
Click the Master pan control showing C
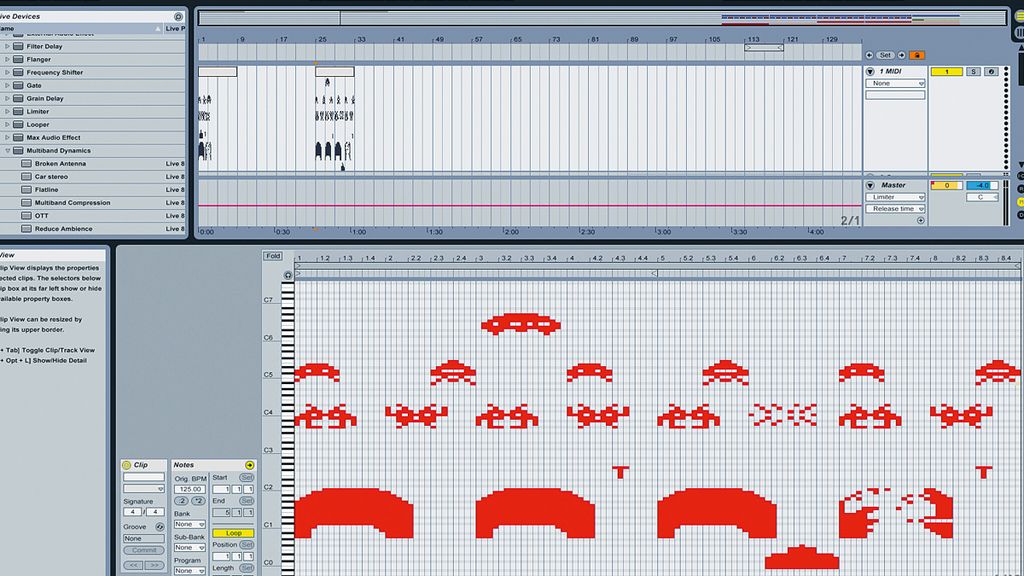click(x=982, y=197)
